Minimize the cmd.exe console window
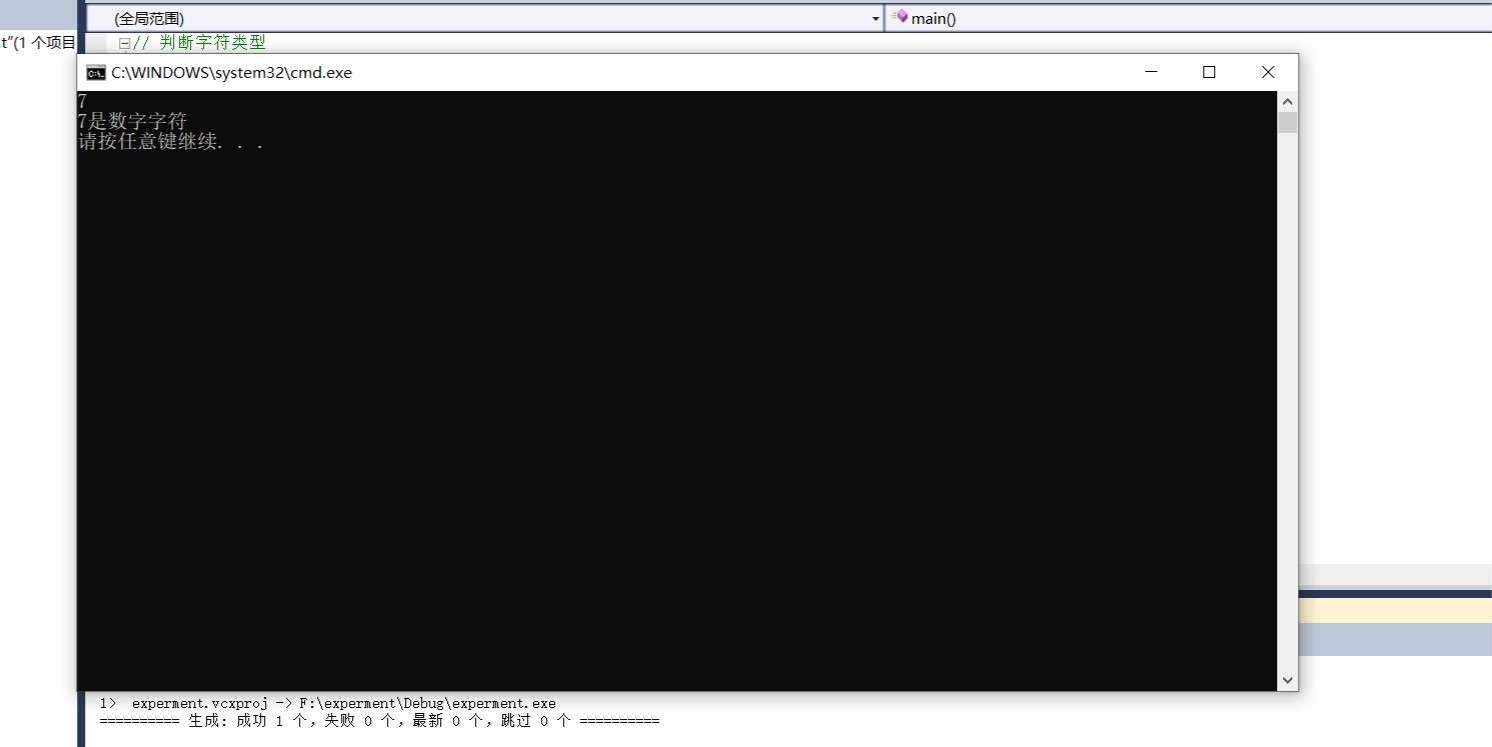 click(1152, 72)
